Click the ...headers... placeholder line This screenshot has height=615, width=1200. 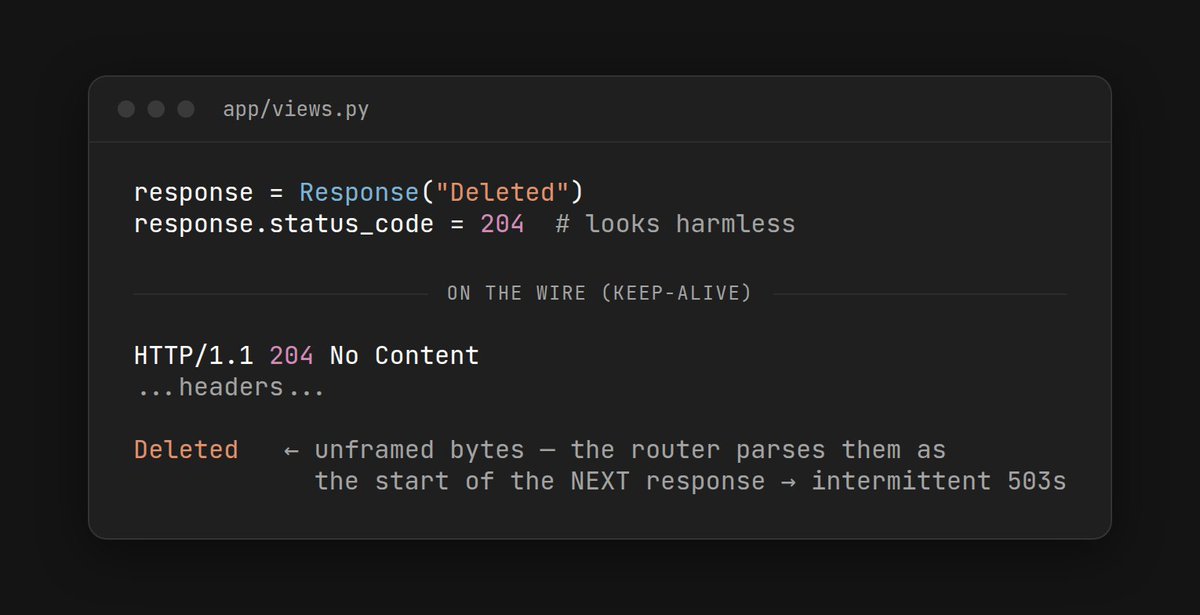230,387
